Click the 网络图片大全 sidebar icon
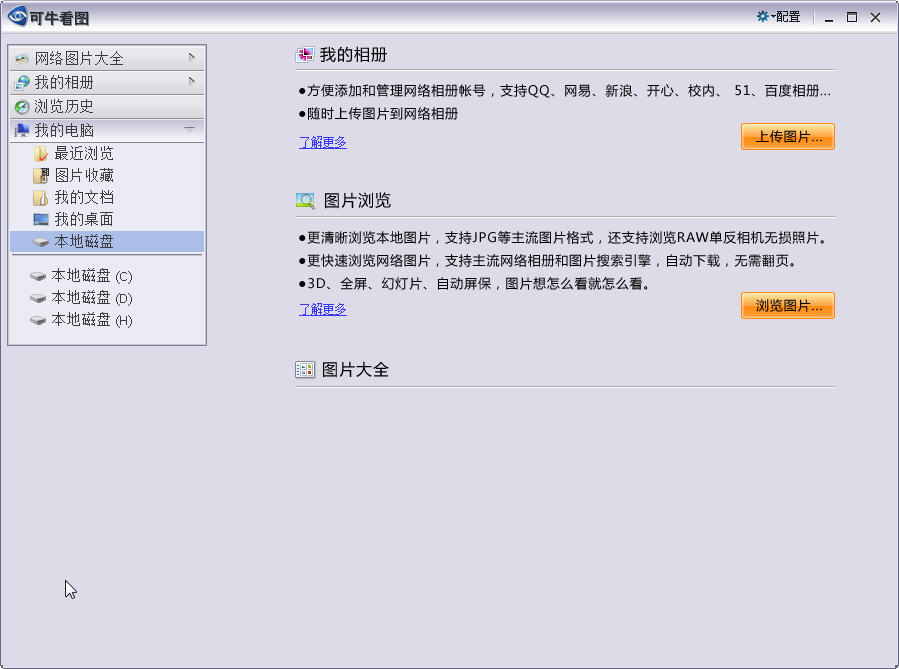899x669 pixels. point(22,58)
